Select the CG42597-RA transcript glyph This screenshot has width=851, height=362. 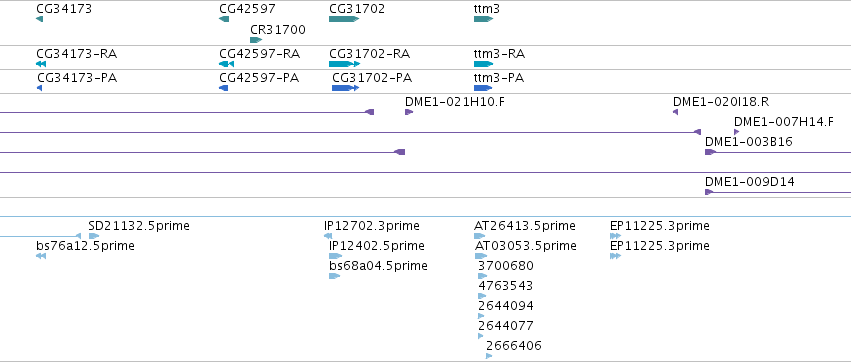[x=226, y=64]
